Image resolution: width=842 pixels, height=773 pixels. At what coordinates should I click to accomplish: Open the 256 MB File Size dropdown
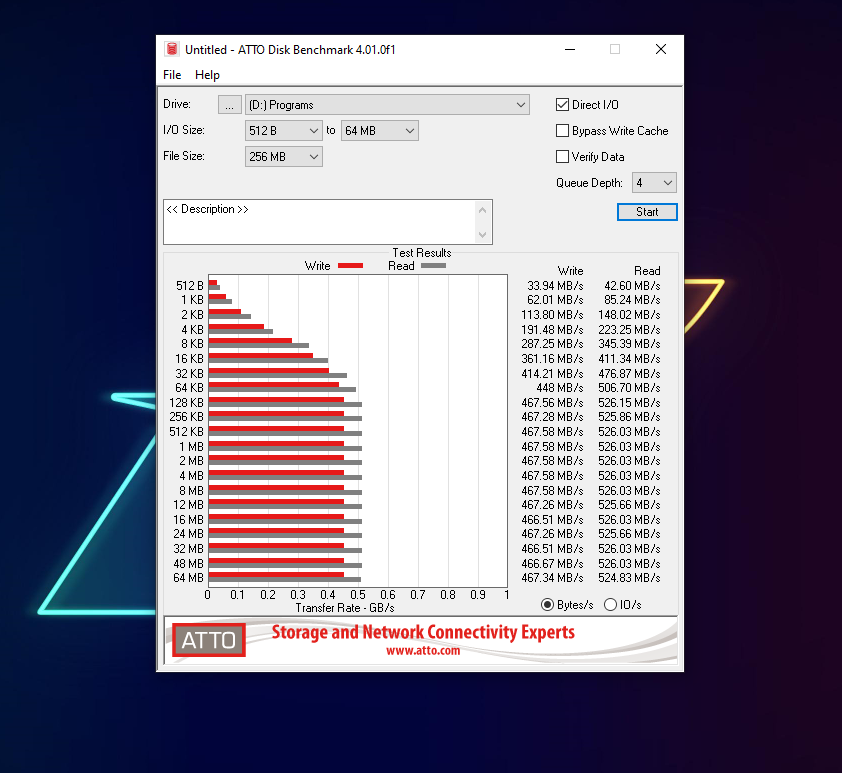click(284, 157)
